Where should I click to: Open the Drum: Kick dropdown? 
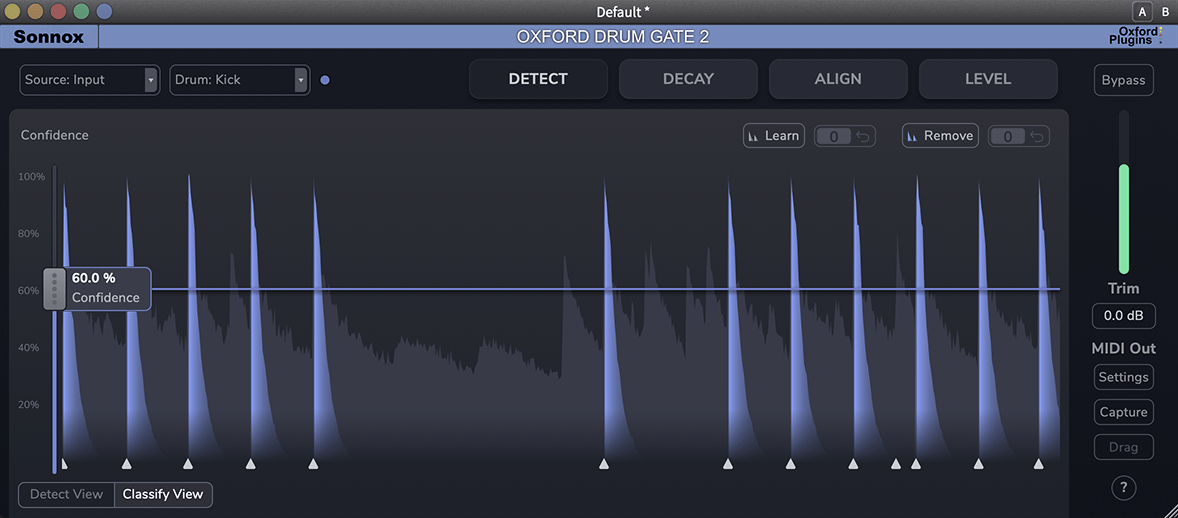pos(239,80)
